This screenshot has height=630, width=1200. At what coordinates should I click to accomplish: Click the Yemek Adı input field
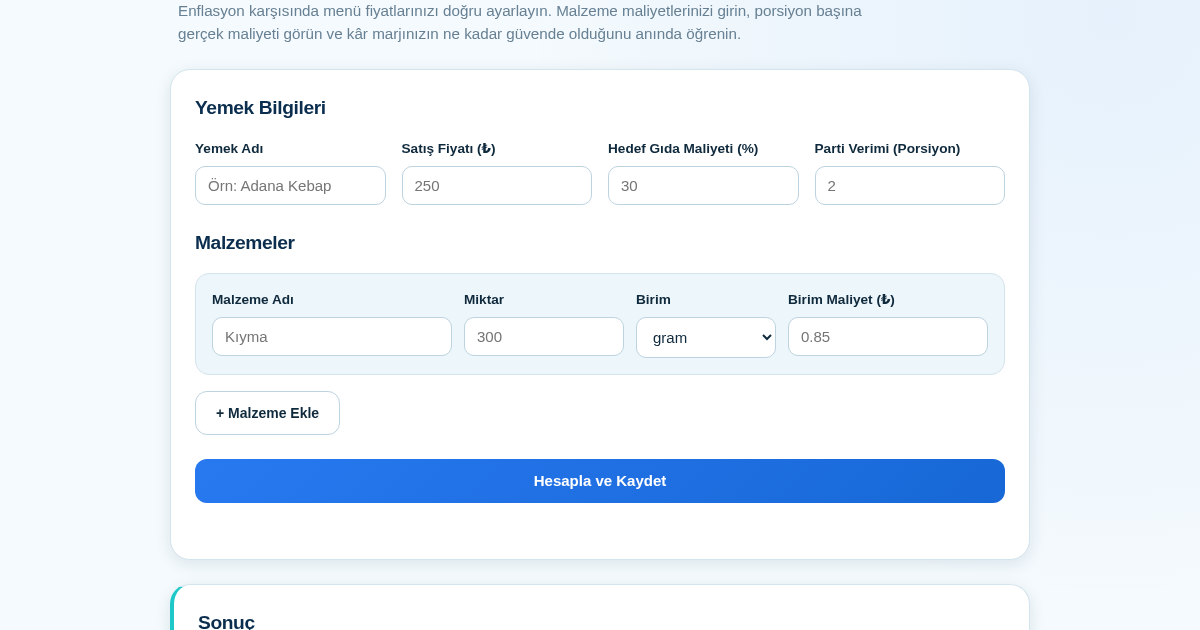click(x=290, y=185)
